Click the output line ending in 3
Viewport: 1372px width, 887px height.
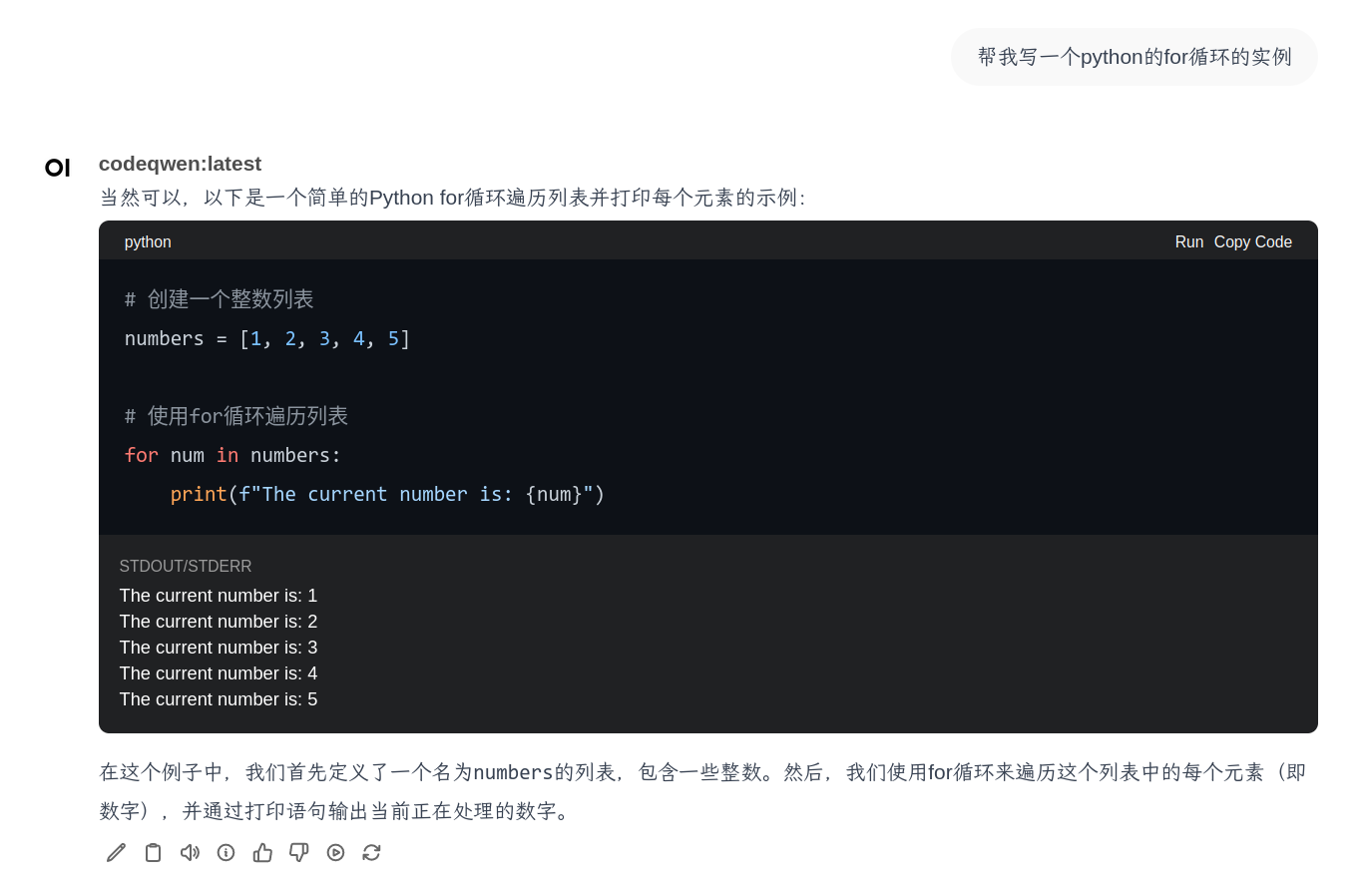pos(219,648)
